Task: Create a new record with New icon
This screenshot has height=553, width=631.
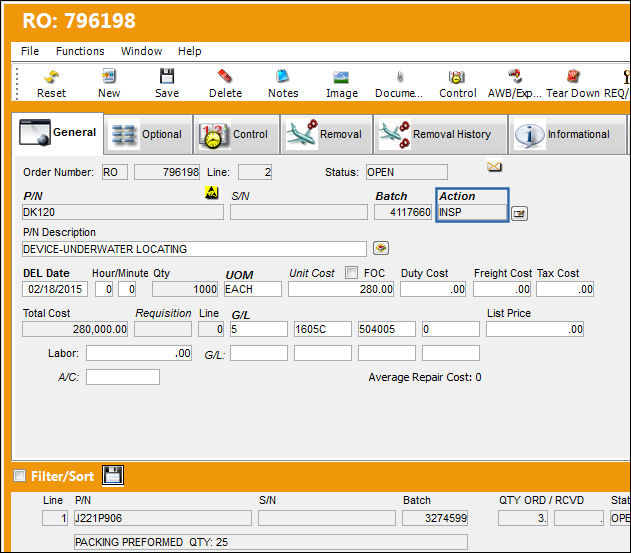Action: 109,84
